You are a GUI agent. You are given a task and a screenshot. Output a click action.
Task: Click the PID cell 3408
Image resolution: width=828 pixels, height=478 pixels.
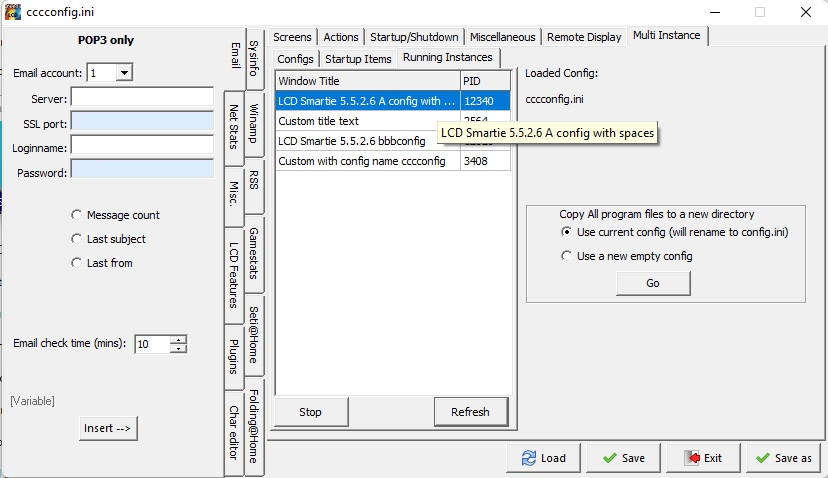[485, 161]
